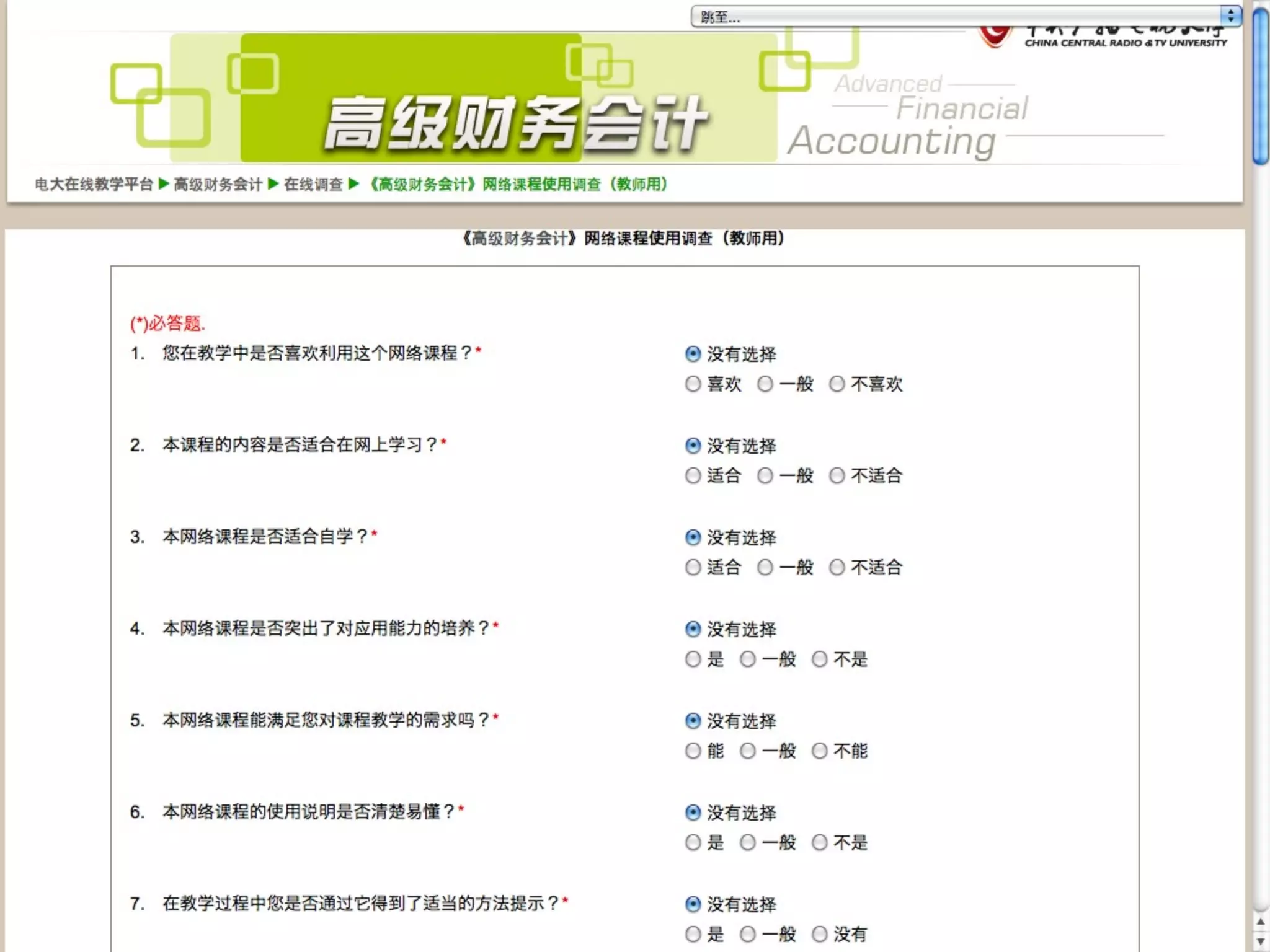Select 能 for question 5

coord(693,751)
